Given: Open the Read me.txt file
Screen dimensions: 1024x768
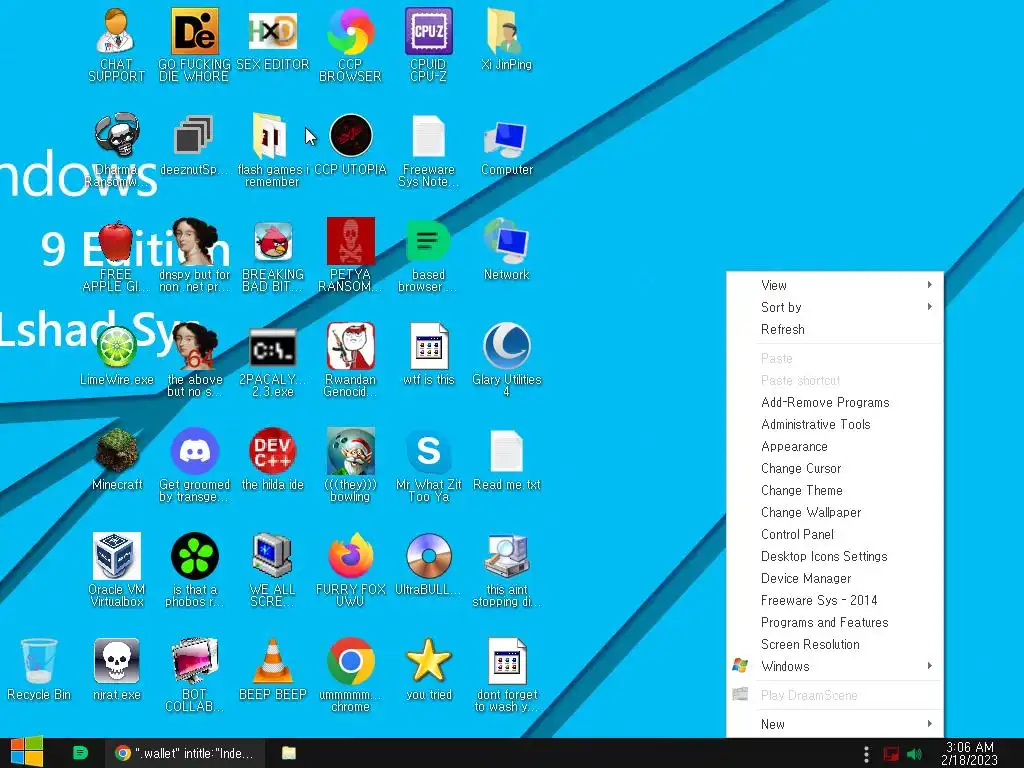Looking at the screenshot, I should (507, 460).
